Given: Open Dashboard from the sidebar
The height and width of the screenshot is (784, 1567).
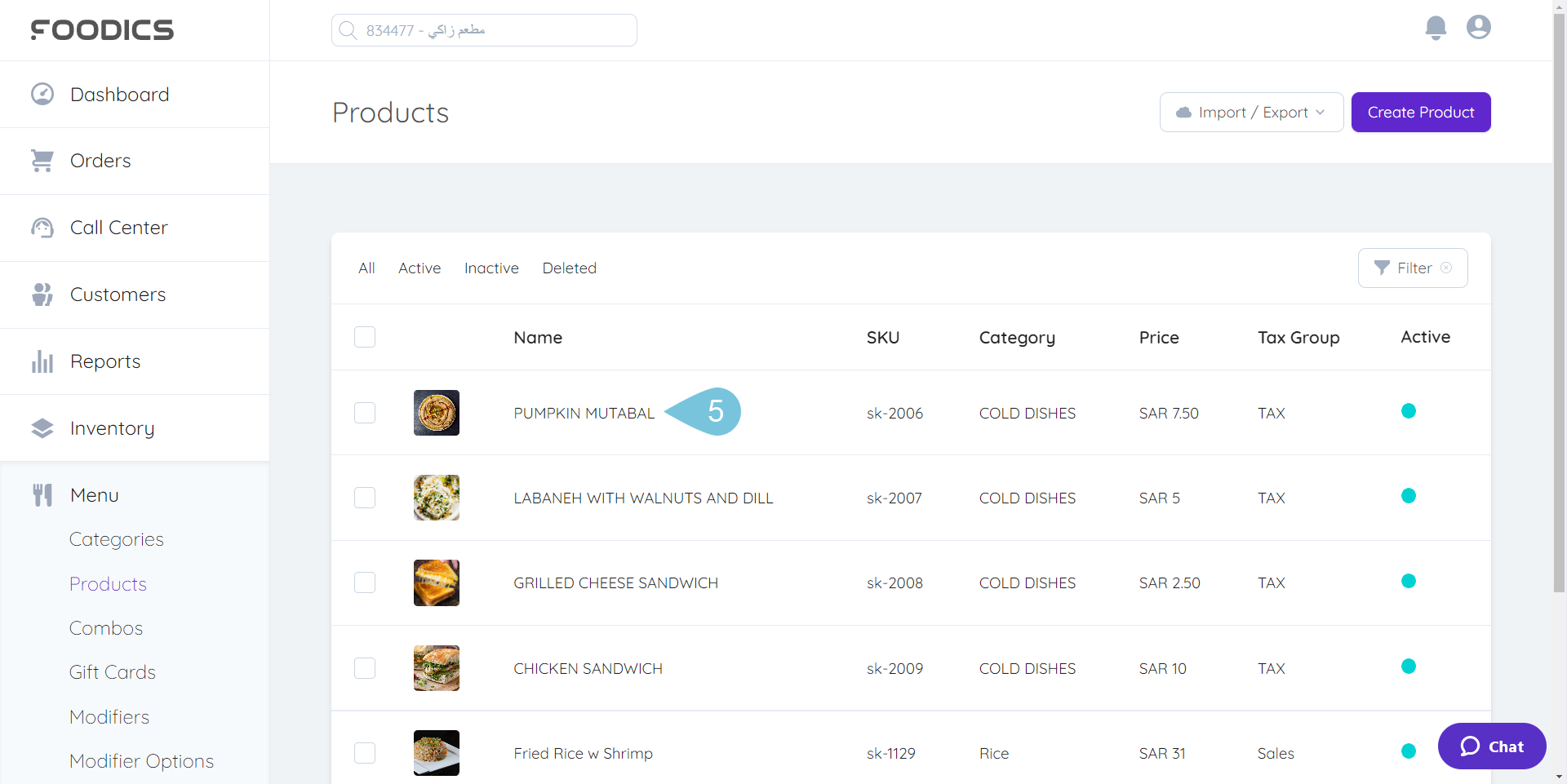Looking at the screenshot, I should tap(135, 95).
